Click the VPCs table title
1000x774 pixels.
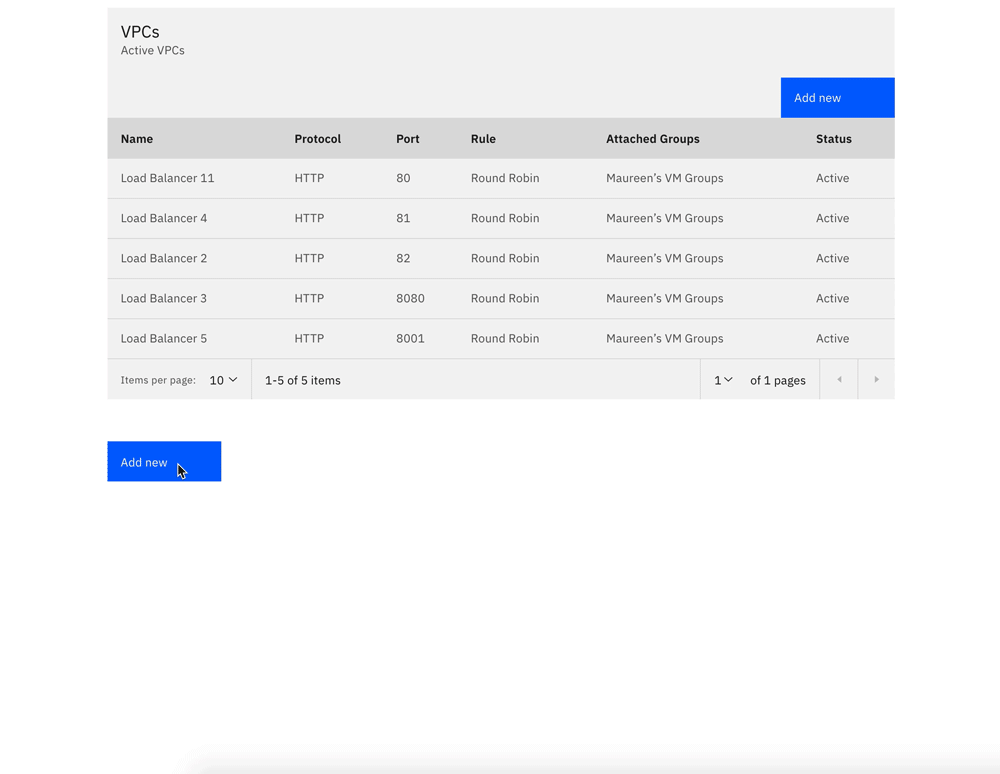tap(139, 31)
